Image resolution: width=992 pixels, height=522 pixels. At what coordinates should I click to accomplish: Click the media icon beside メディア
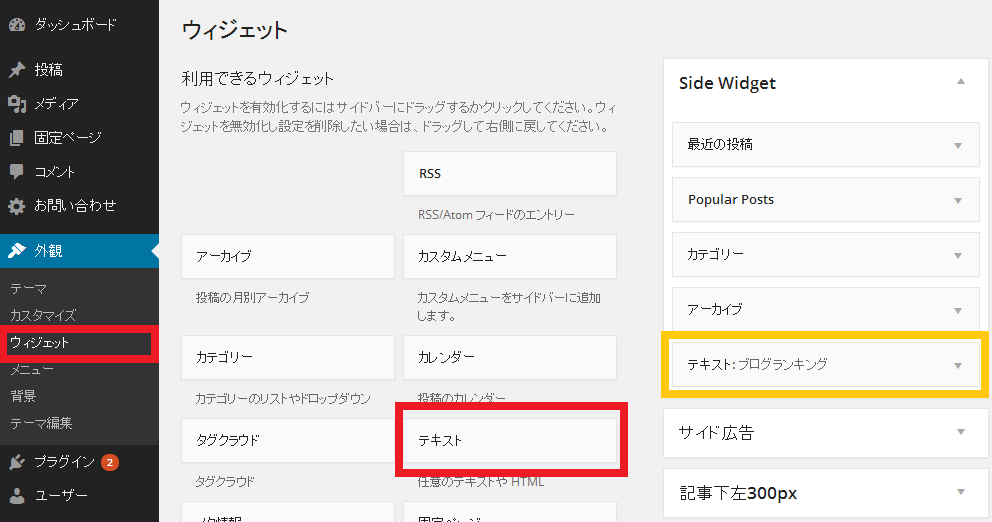pyautogui.click(x=17, y=104)
